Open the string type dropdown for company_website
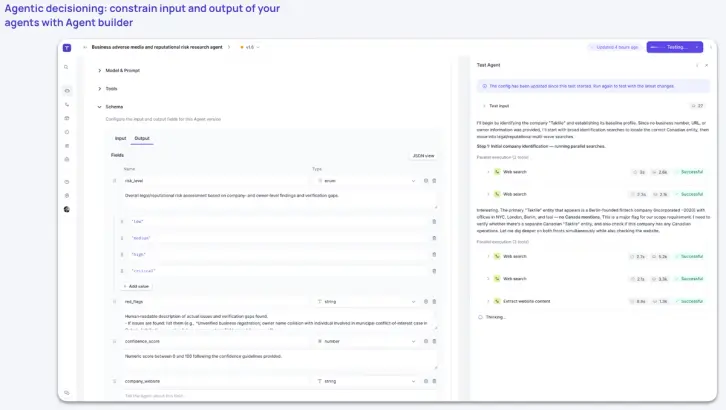 pyautogui.click(x=366, y=381)
